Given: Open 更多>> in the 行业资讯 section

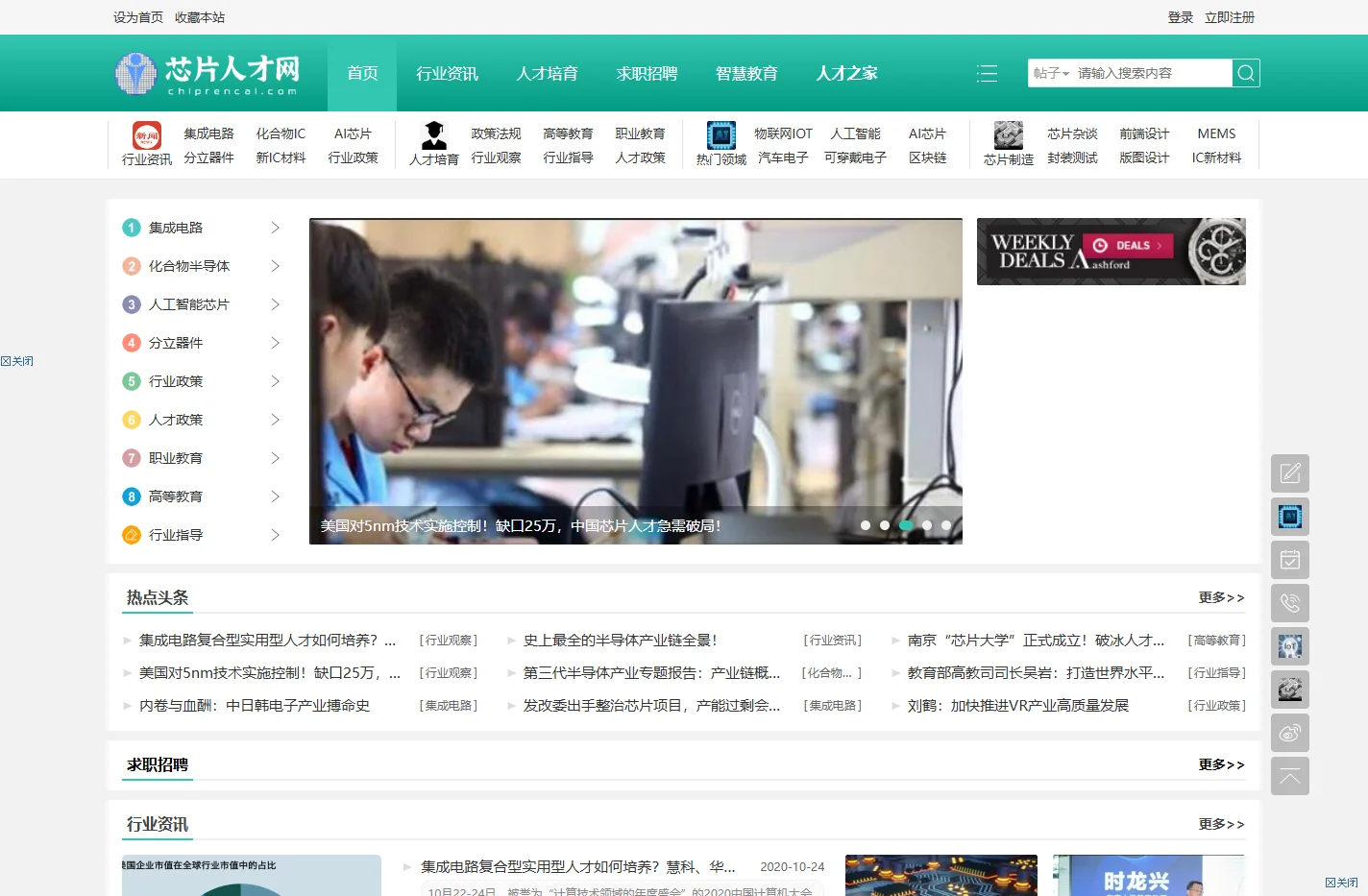Looking at the screenshot, I should point(1221,824).
